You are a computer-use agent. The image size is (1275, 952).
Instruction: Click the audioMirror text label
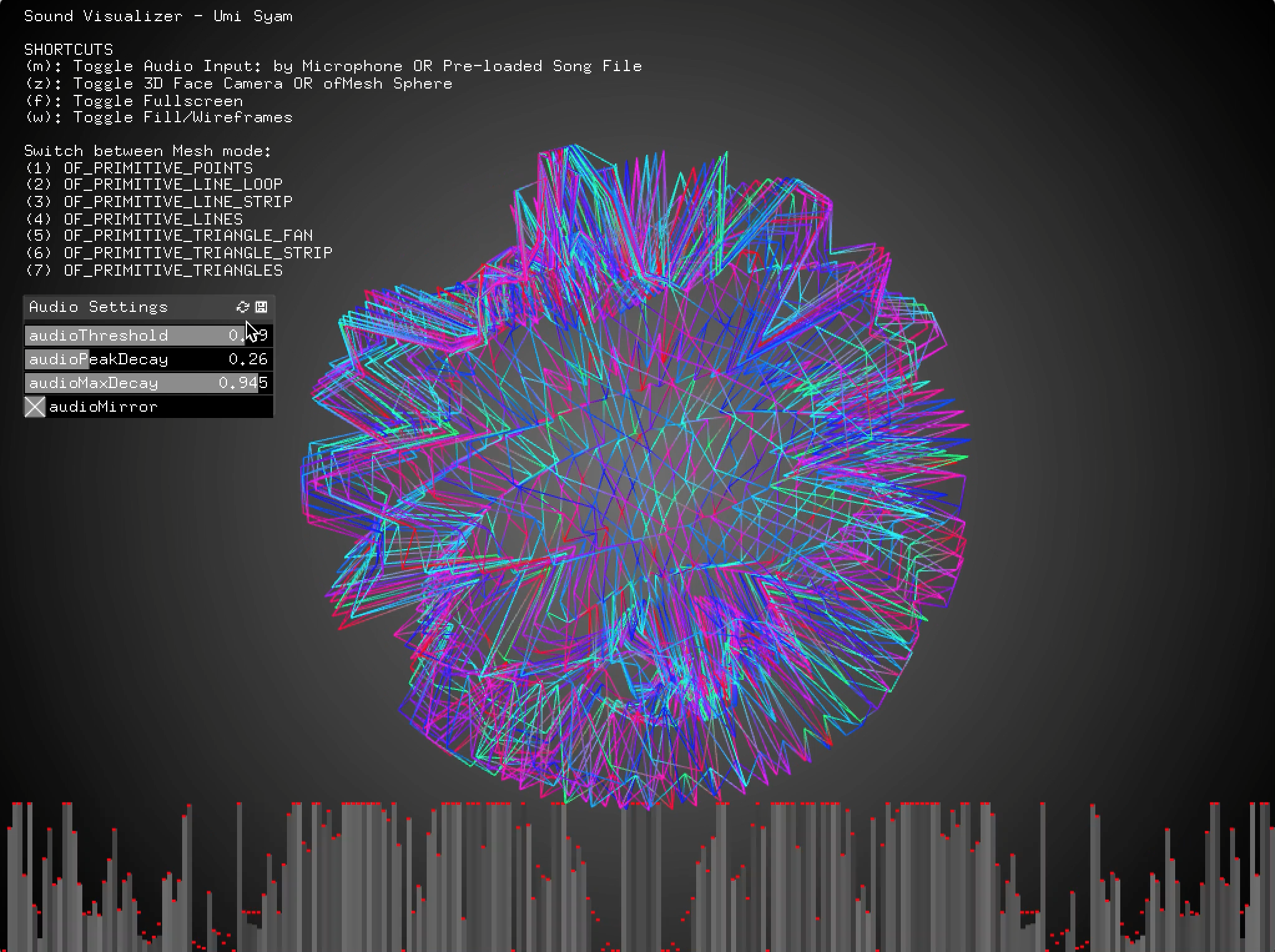(x=103, y=407)
